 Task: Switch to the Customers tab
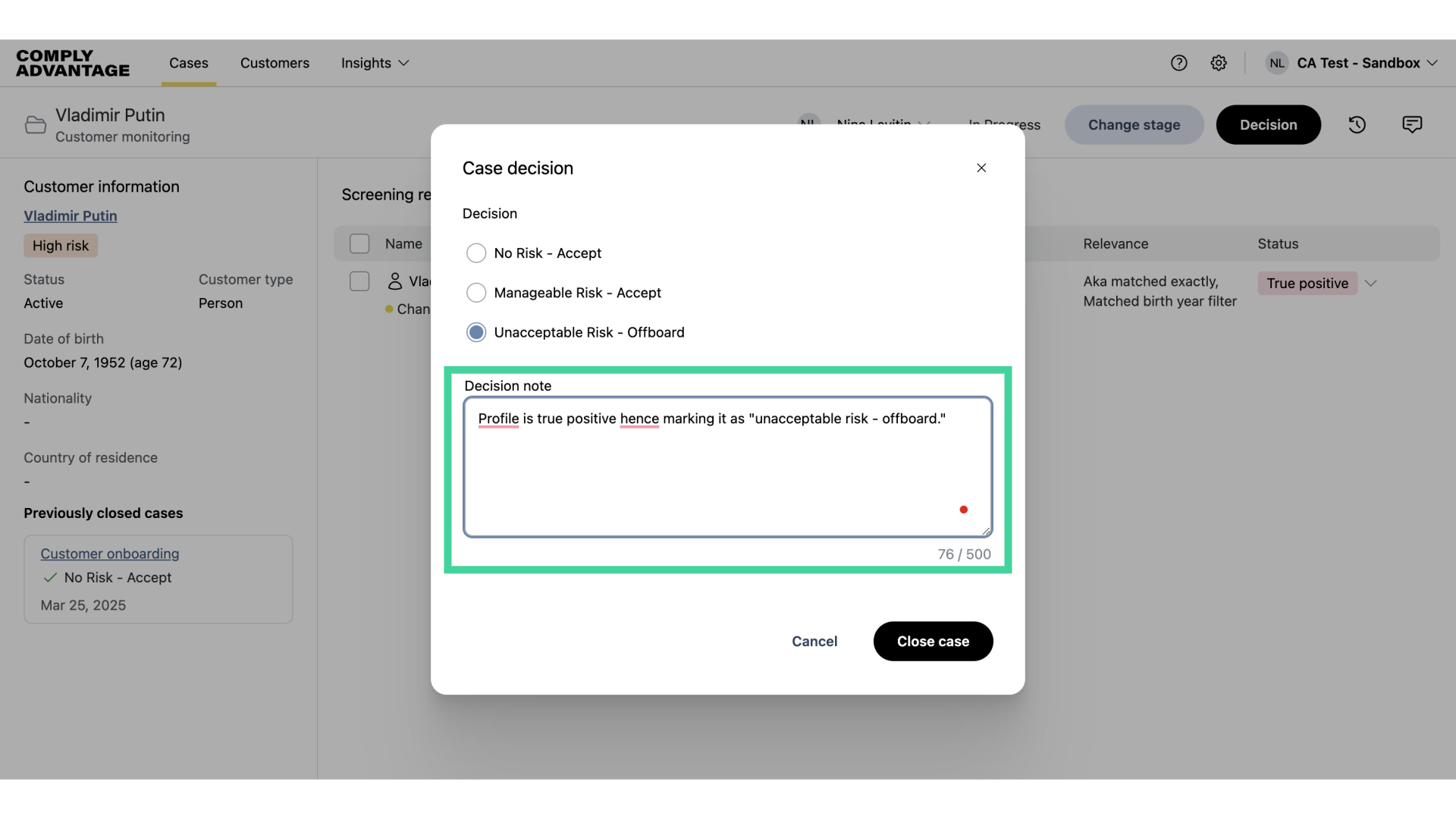[x=275, y=64]
